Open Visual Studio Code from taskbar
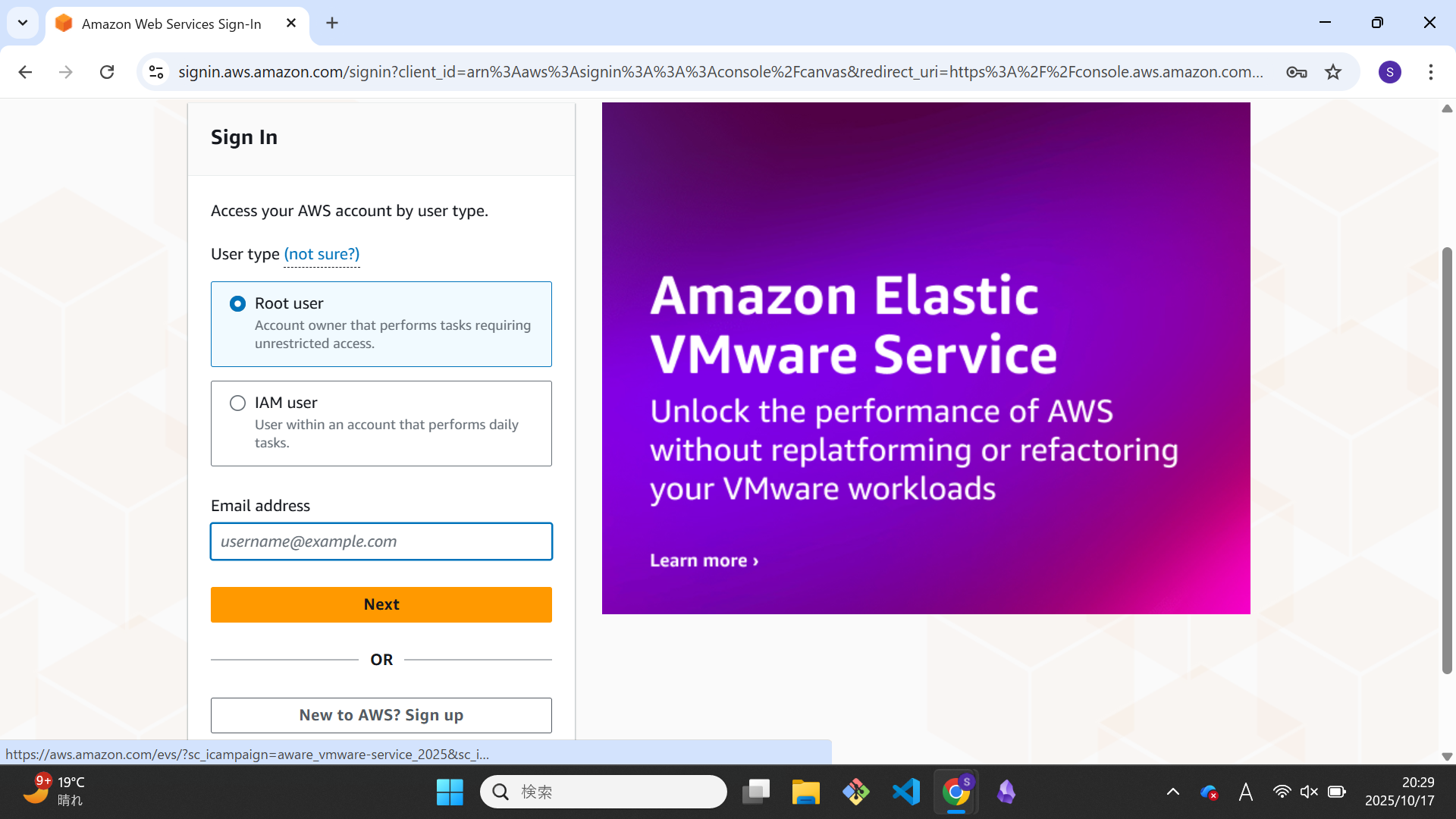1456x819 pixels. [x=906, y=792]
